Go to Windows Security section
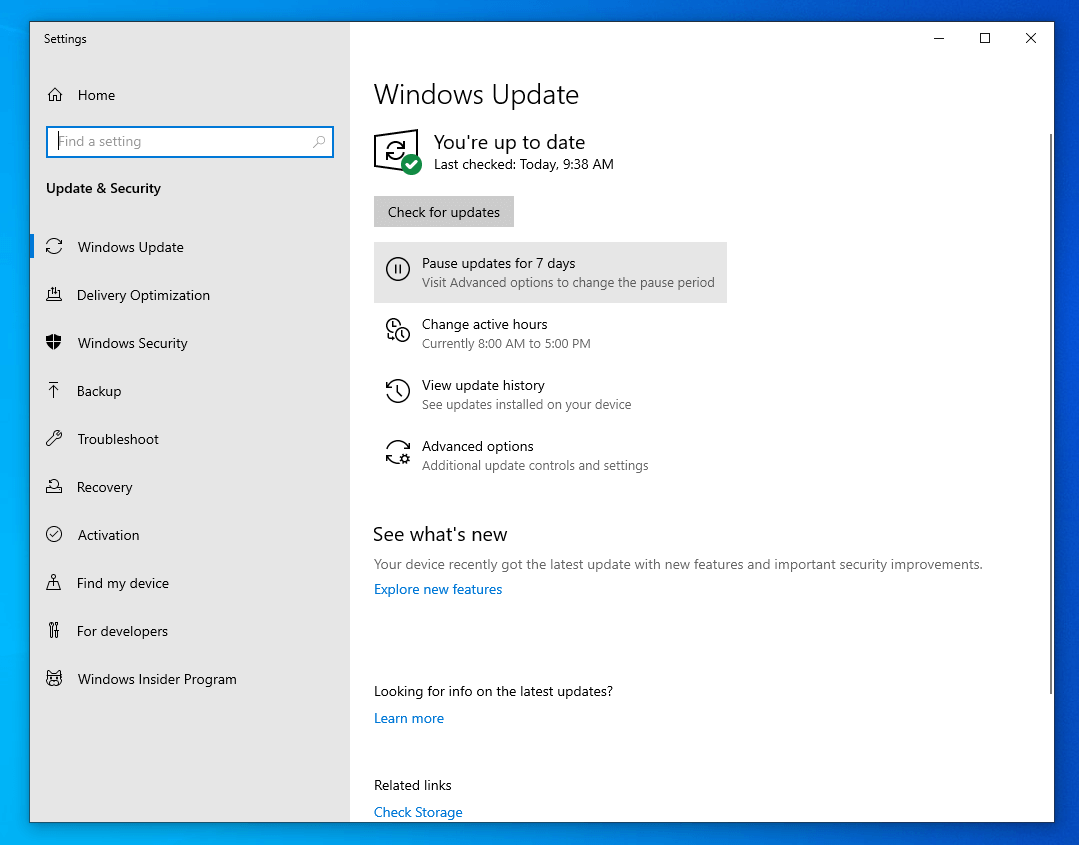1079x845 pixels. (x=190, y=343)
